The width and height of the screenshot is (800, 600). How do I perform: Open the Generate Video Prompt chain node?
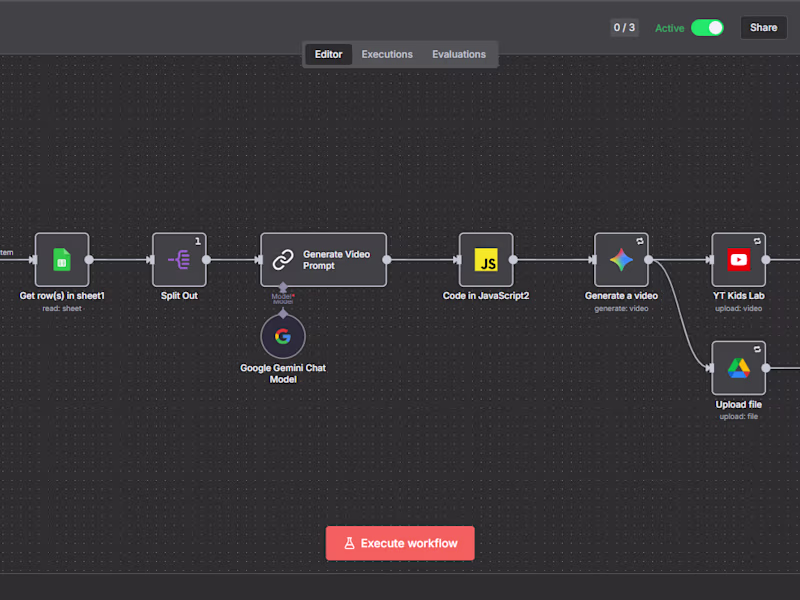[x=322, y=259]
